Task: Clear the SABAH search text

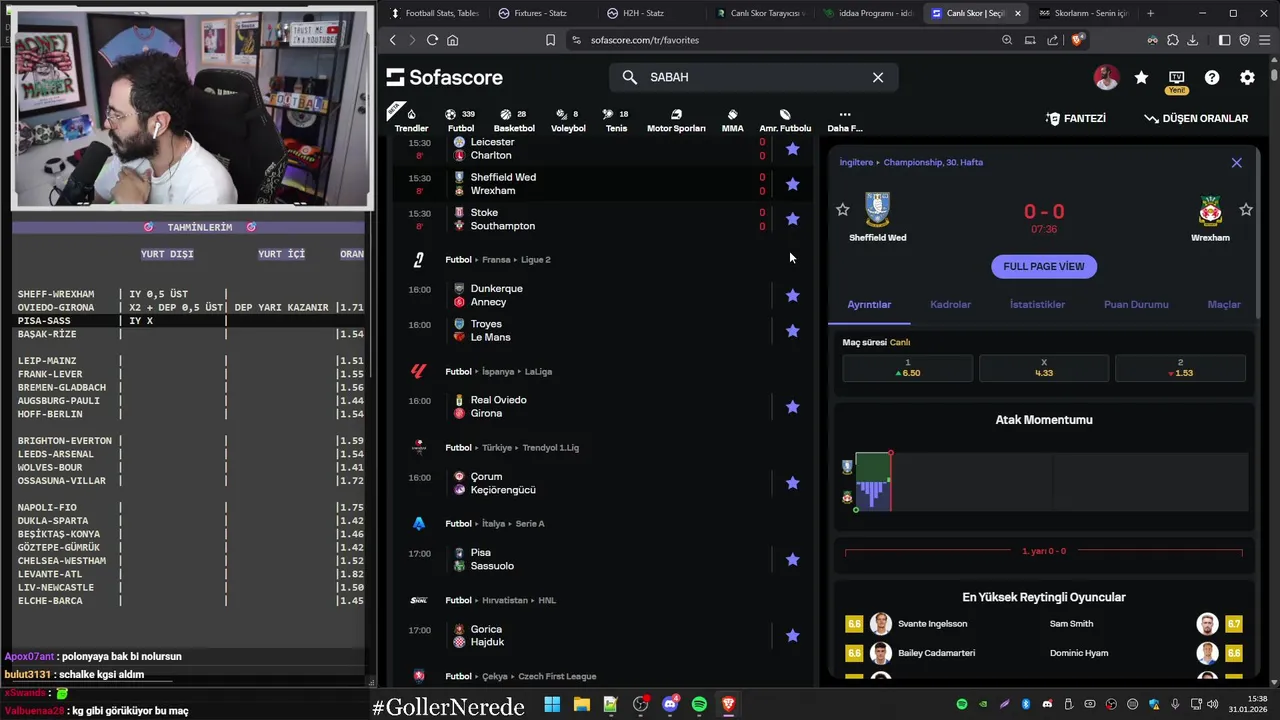Action: coord(878,77)
